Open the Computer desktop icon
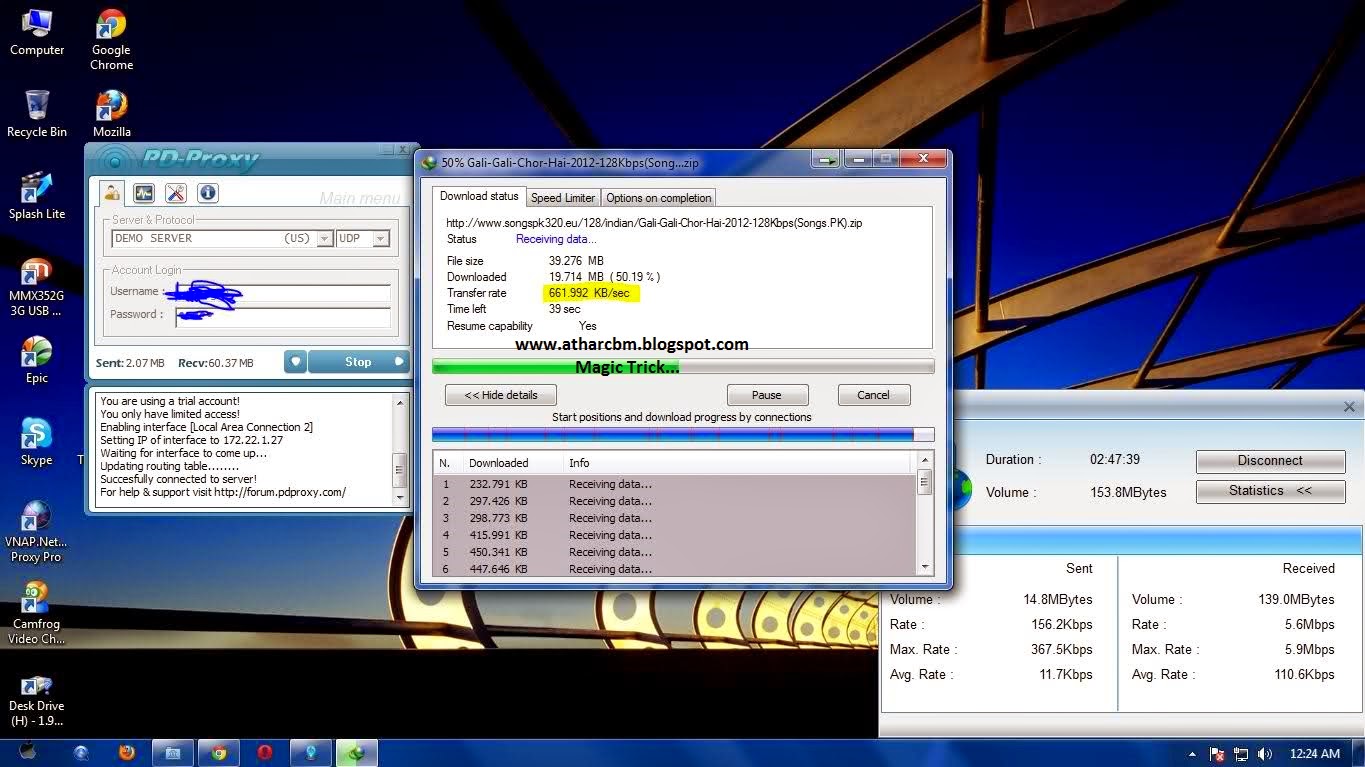 click(x=37, y=33)
